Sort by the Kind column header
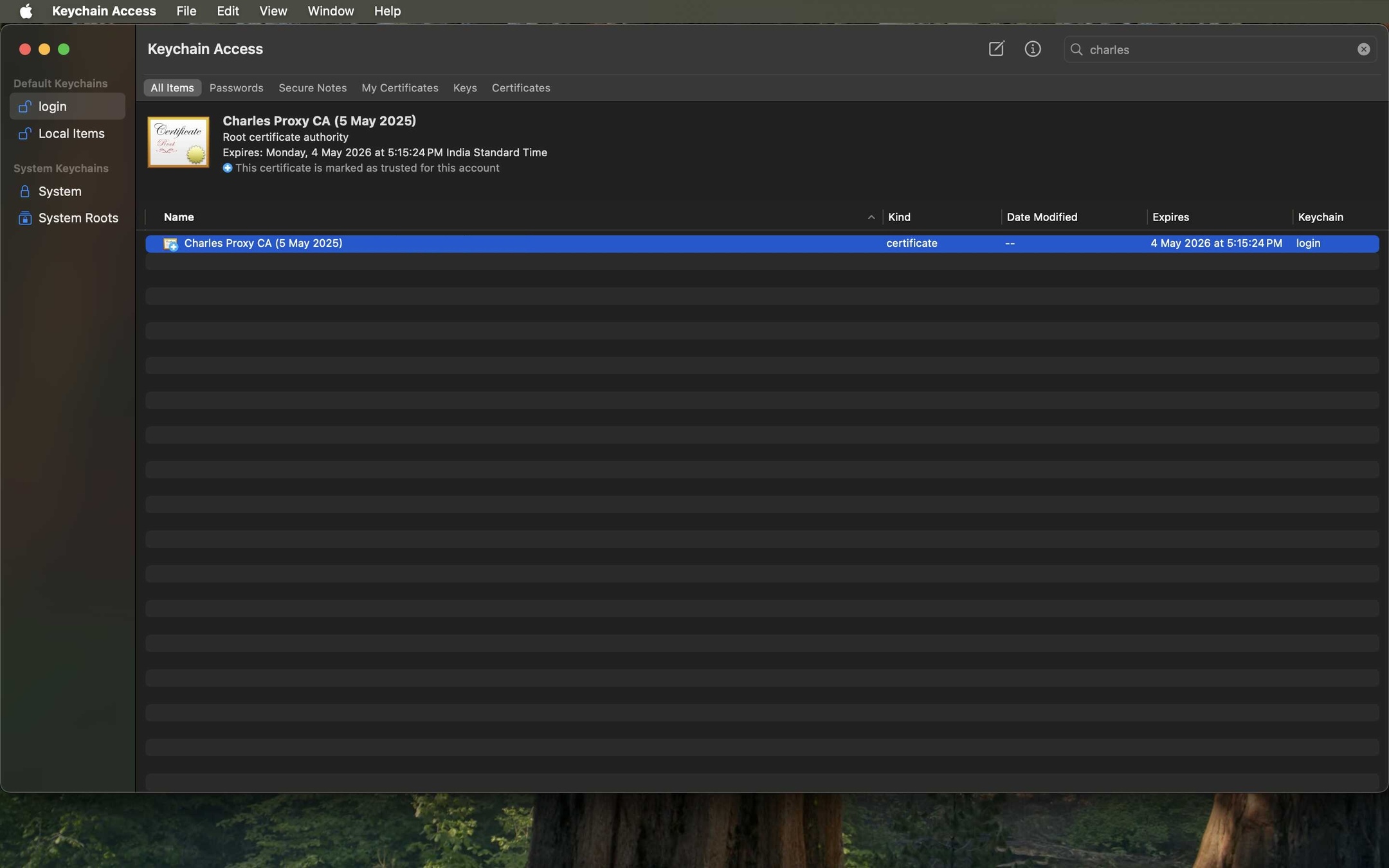Viewport: 1389px width, 868px height. tap(899, 217)
